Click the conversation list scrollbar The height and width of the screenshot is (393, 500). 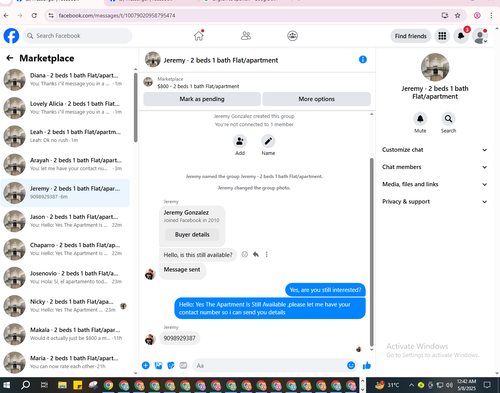coord(135,107)
